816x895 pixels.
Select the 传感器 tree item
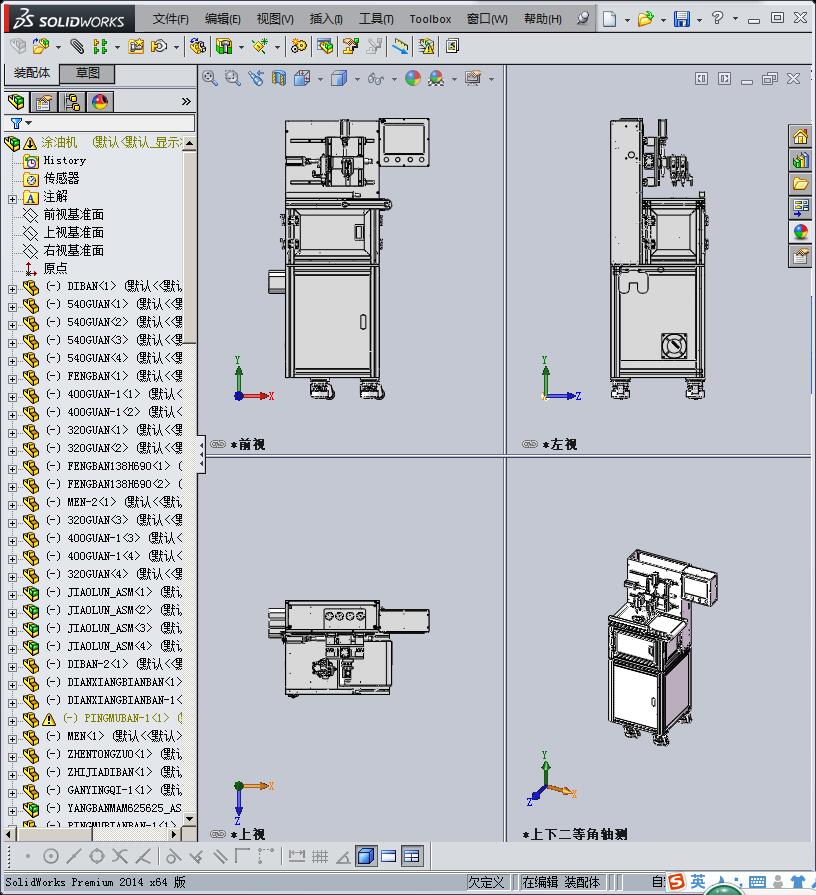[61, 178]
